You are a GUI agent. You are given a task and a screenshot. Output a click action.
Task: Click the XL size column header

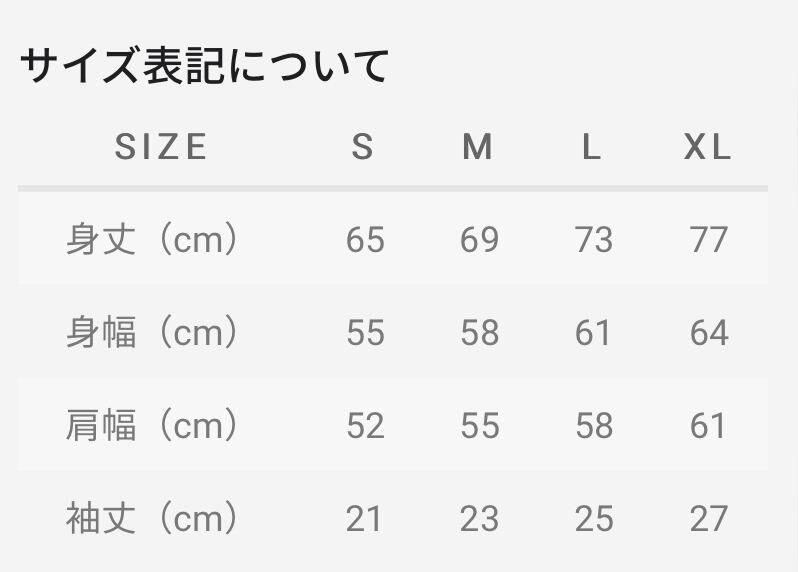coord(708,148)
